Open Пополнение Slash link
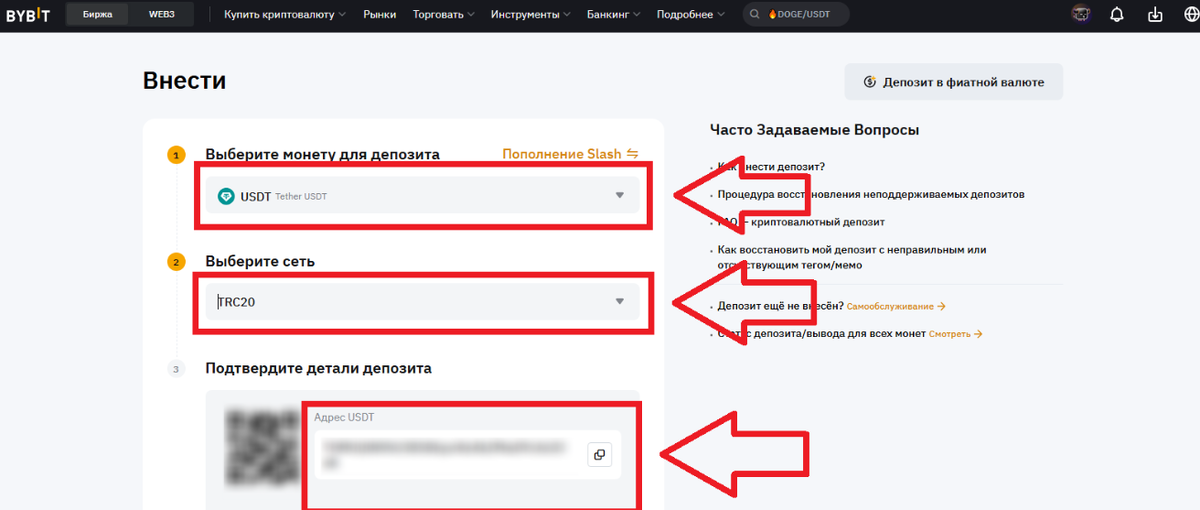1200x510 pixels. pos(570,154)
